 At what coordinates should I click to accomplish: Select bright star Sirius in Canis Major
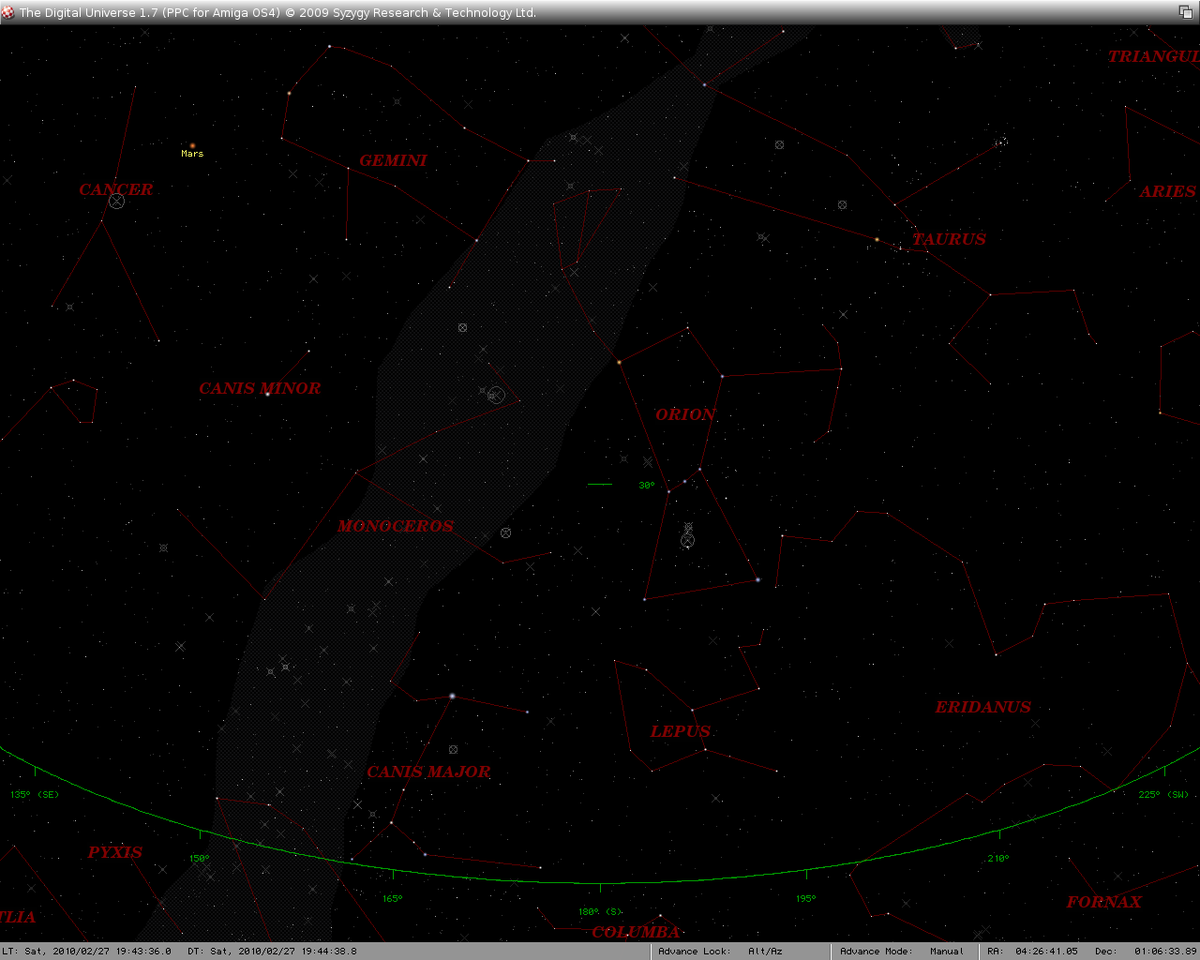tap(452, 696)
